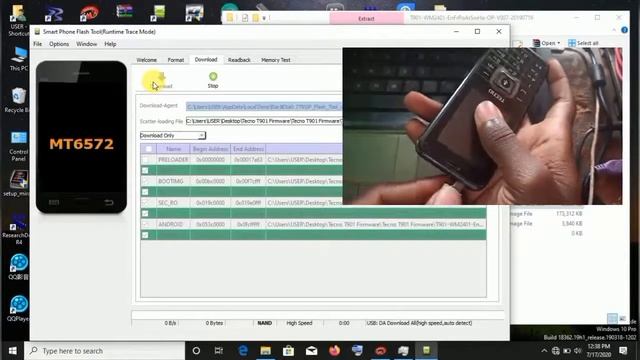The height and width of the screenshot is (360, 640).
Task: Open the File menu
Action: pyautogui.click(x=38, y=44)
